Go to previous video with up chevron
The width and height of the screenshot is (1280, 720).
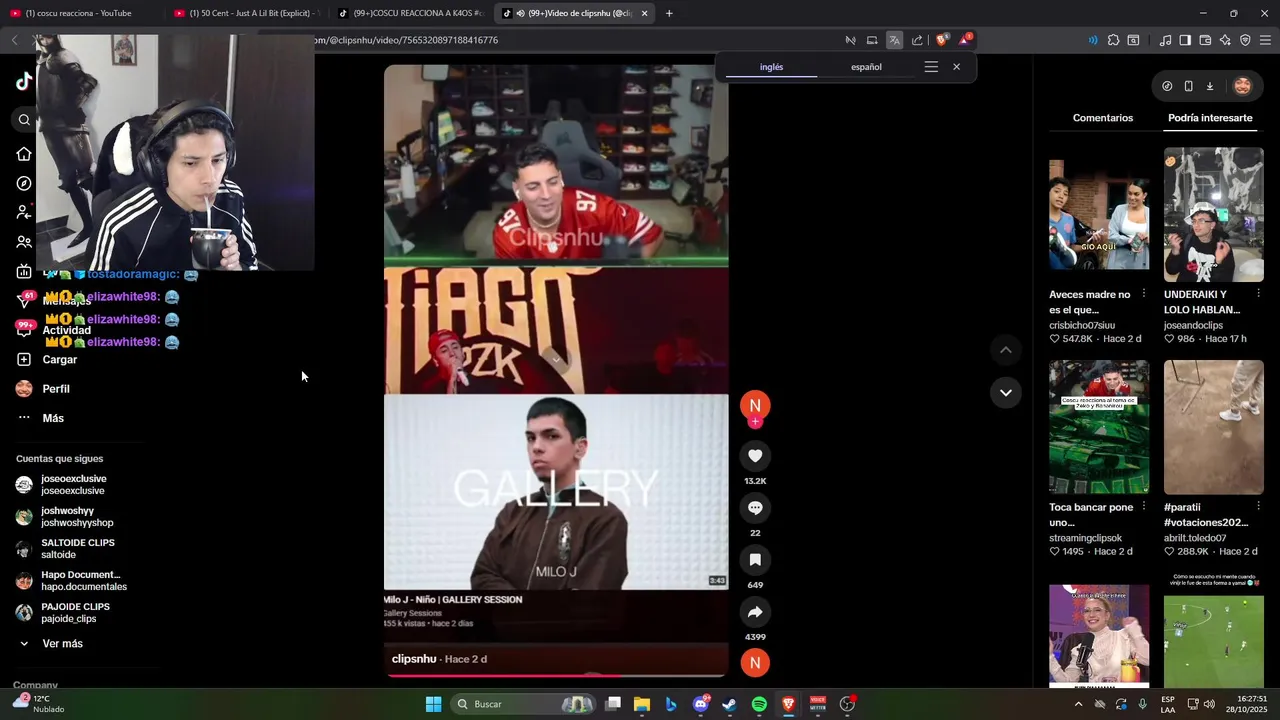click(x=1005, y=350)
